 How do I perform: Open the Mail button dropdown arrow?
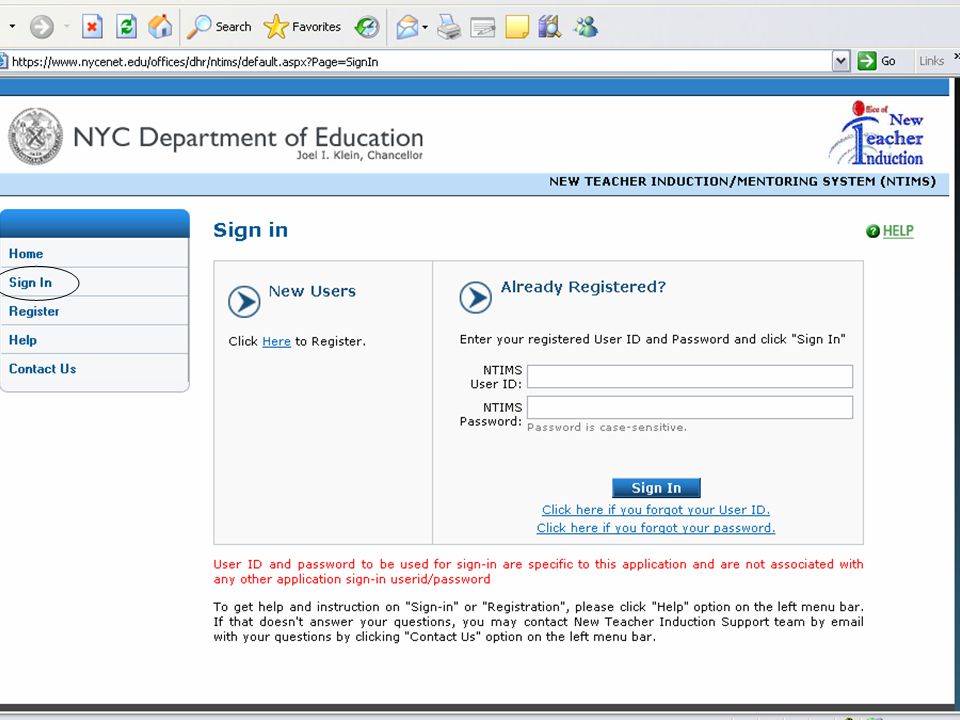click(425, 27)
